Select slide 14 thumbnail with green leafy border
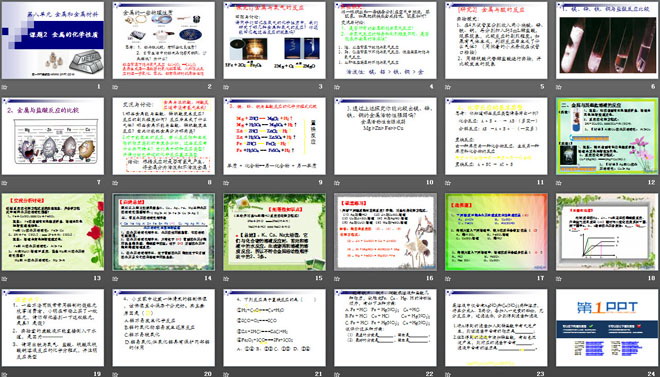The image size is (660, 377). coord(164,232)
